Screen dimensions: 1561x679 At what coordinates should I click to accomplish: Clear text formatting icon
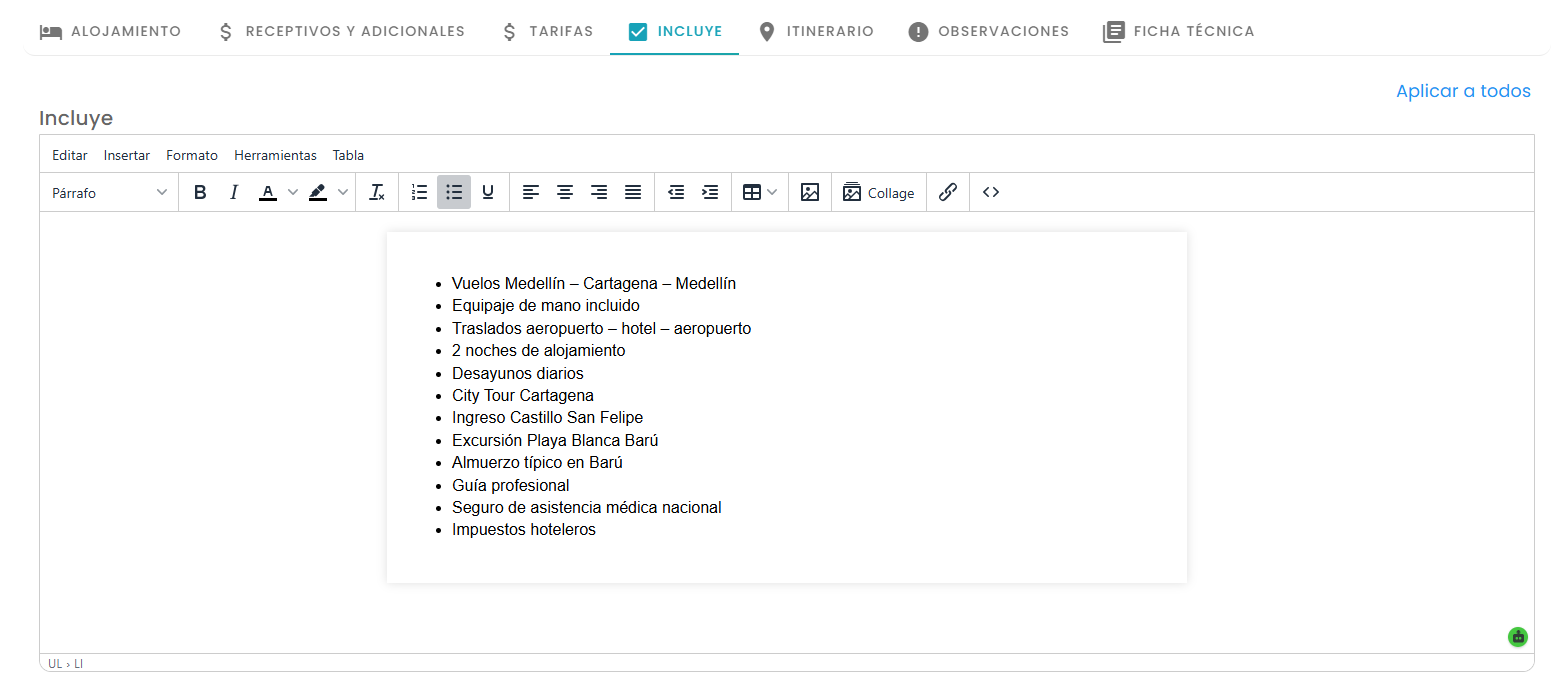tap(377, 192)
